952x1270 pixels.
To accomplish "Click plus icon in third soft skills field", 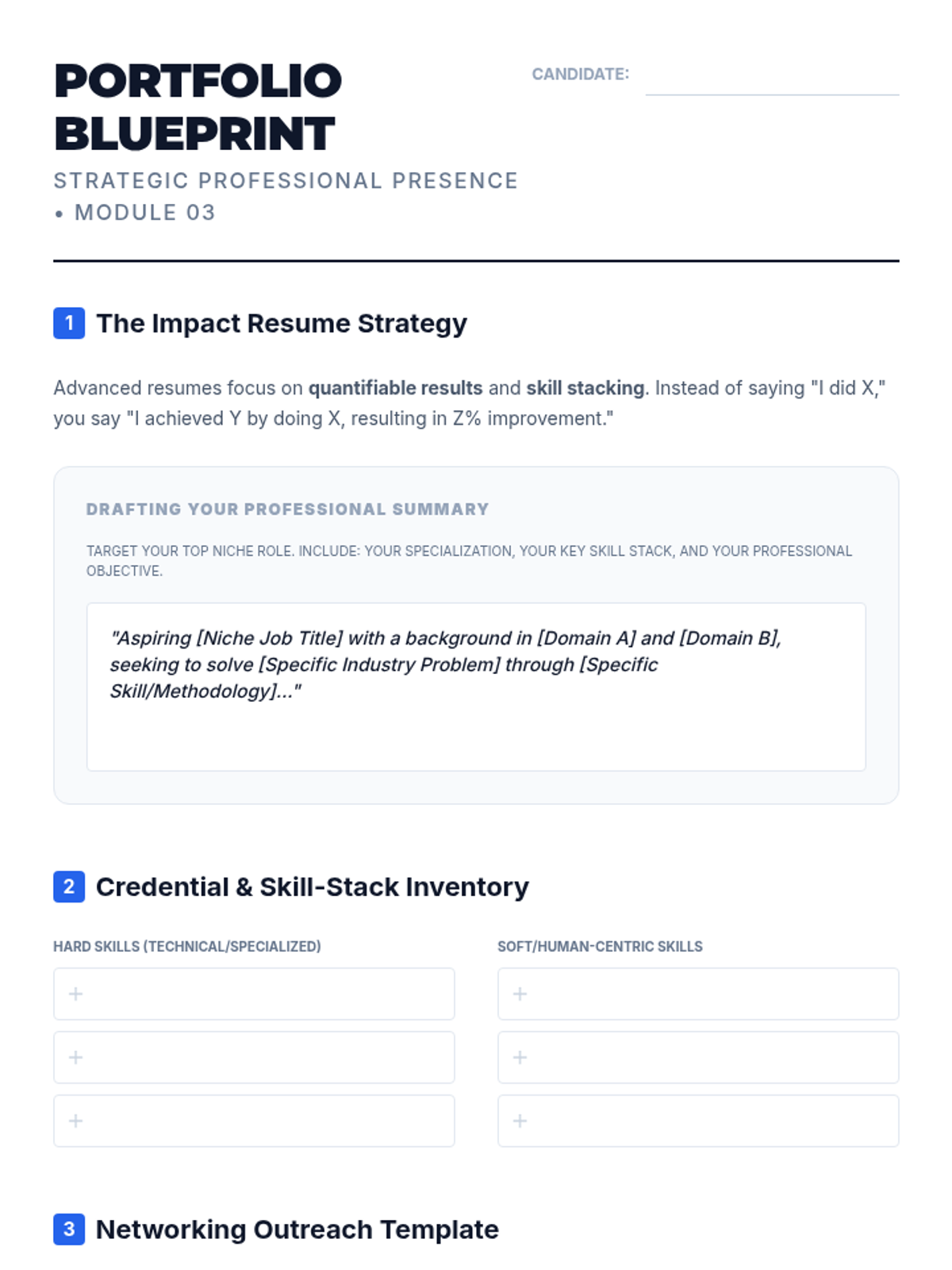I will click(x=520, y=1121).
